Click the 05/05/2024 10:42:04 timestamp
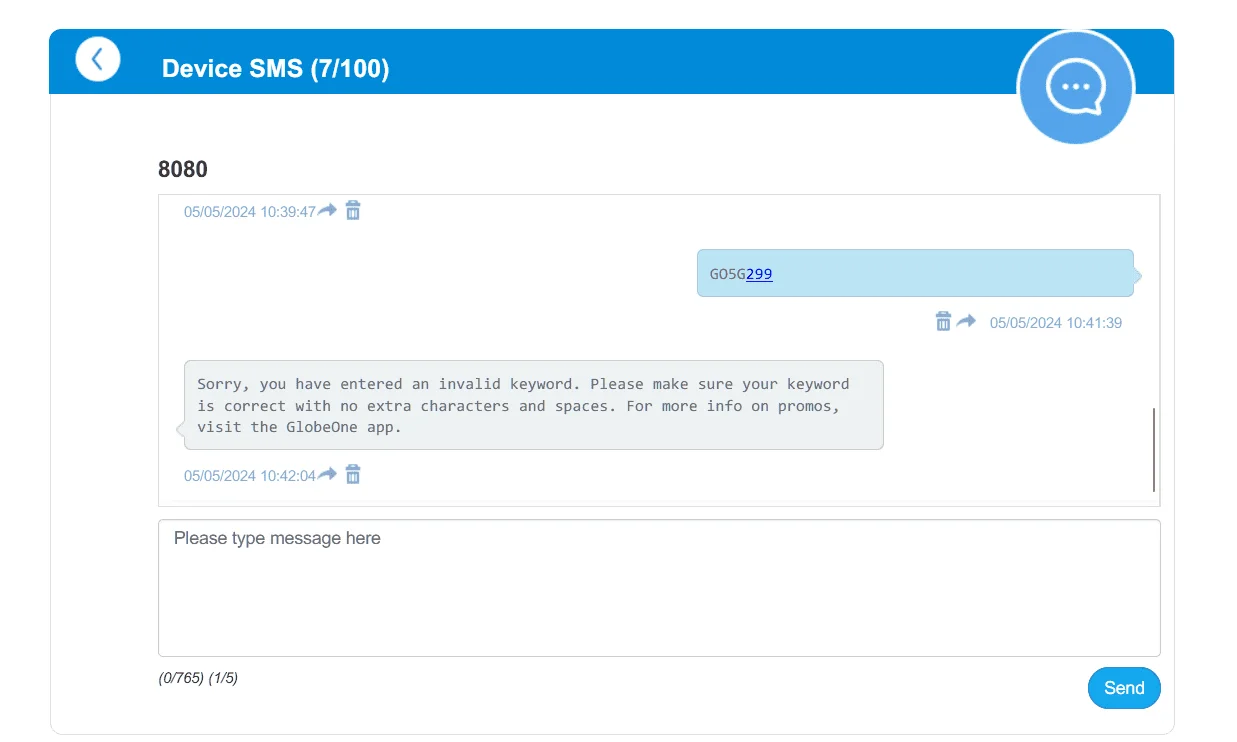 pyautogui.click(x=250, y=476)
